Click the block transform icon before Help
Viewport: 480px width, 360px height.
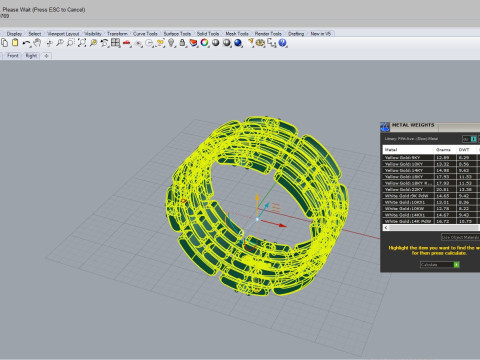272,43
